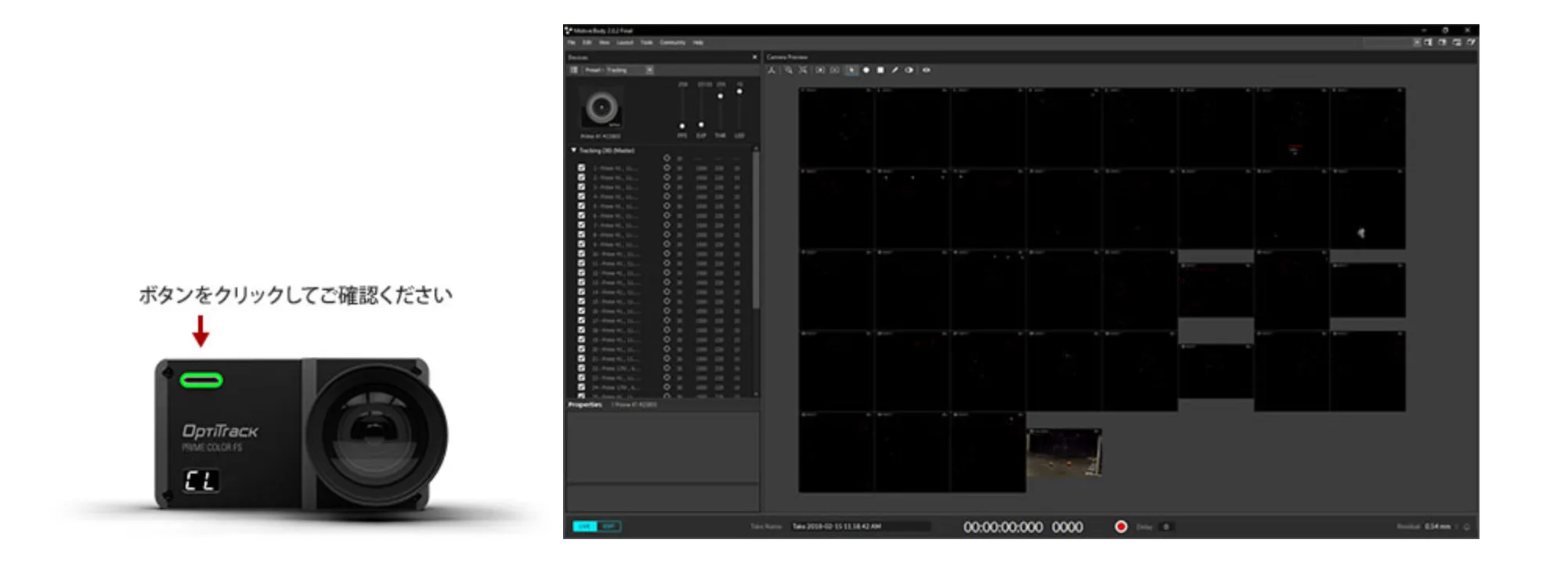1568x565 pixels.
Task: Open the Tools menu
Action: coord(647,43)
